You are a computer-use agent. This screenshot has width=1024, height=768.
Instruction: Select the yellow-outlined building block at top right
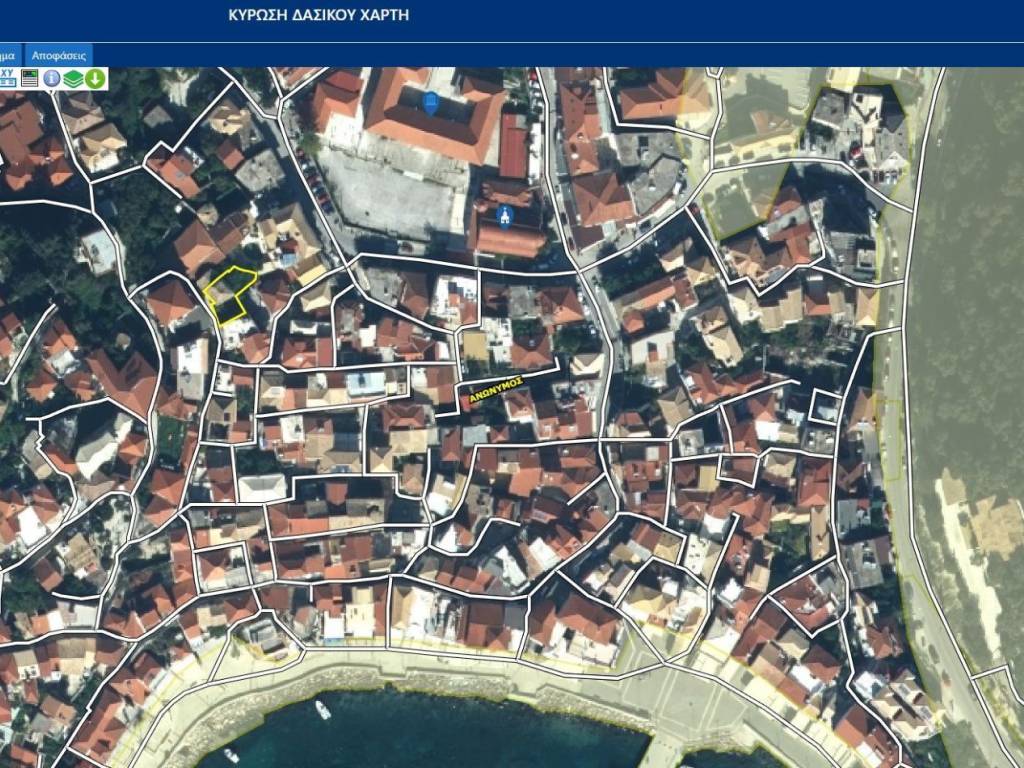click(x=862, y=130)
